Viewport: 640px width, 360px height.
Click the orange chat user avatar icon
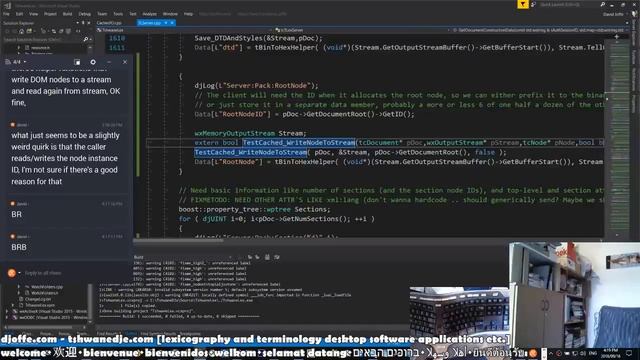tap(11, 273)
